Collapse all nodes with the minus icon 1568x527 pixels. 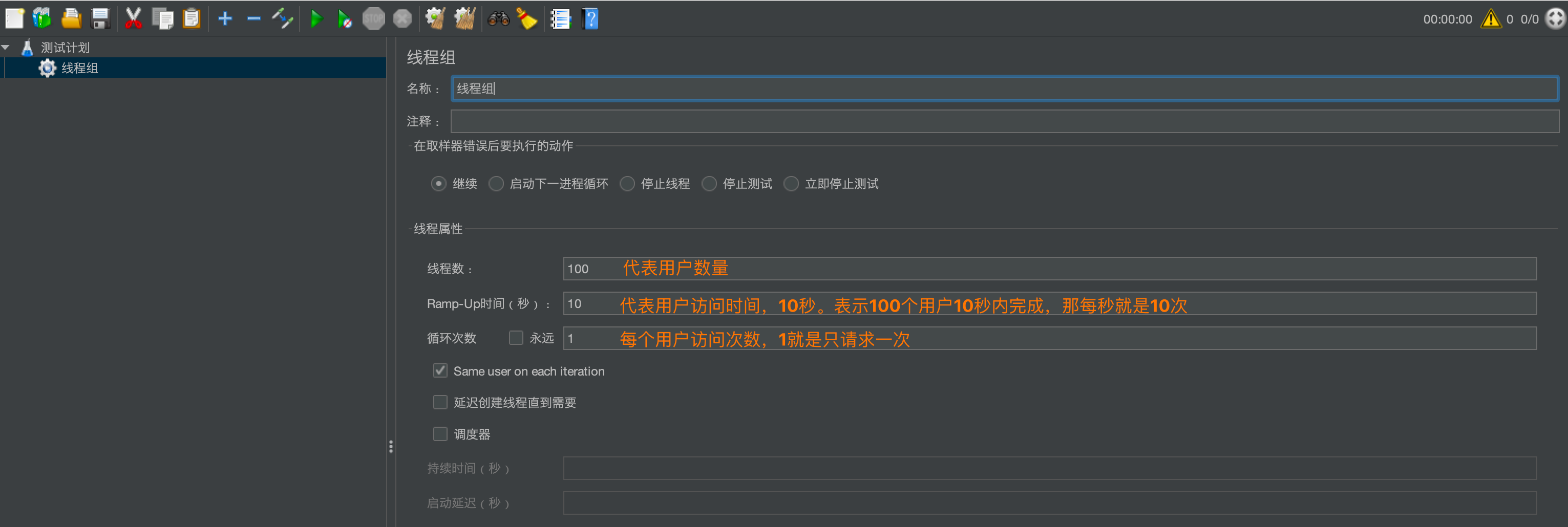(x=254, y=19)
